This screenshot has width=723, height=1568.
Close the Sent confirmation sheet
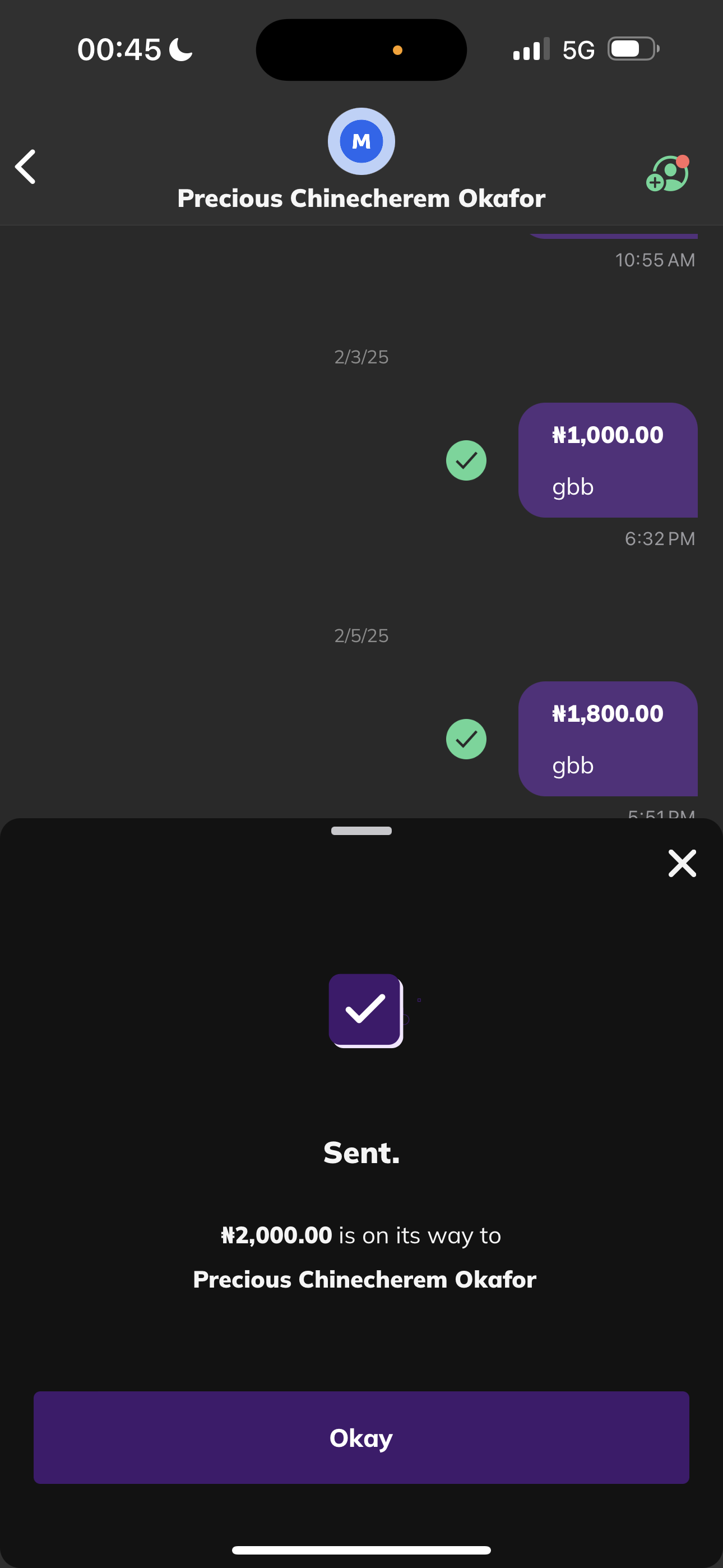(x=682, y=863)
